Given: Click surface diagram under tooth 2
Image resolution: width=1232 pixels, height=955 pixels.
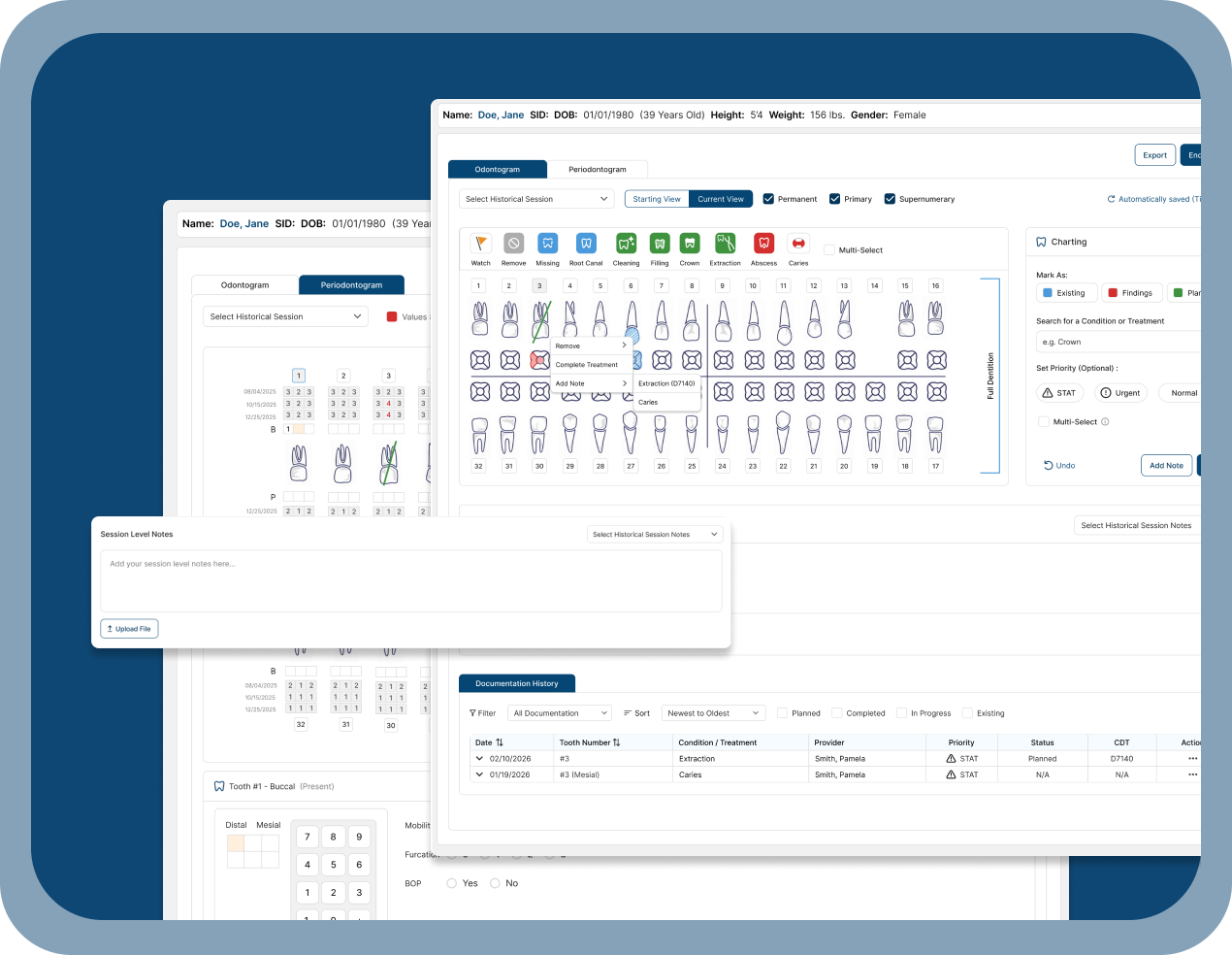Looking at the screenshot, I should click(510, 360).
